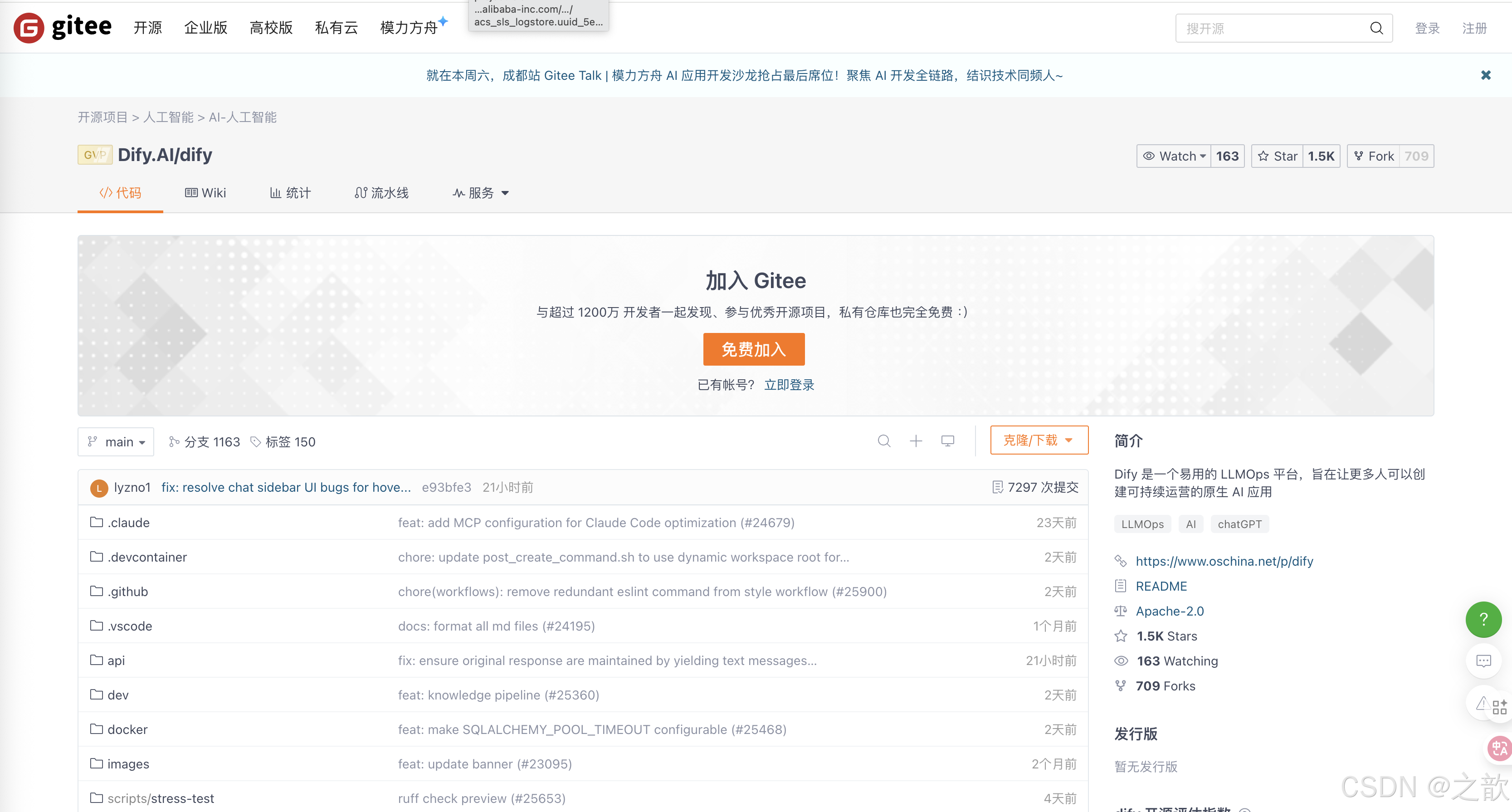The width and height of the screenshot is (1512, 812).
Task: Open 高校版 in the top navigation
Action: click(271, 28)
